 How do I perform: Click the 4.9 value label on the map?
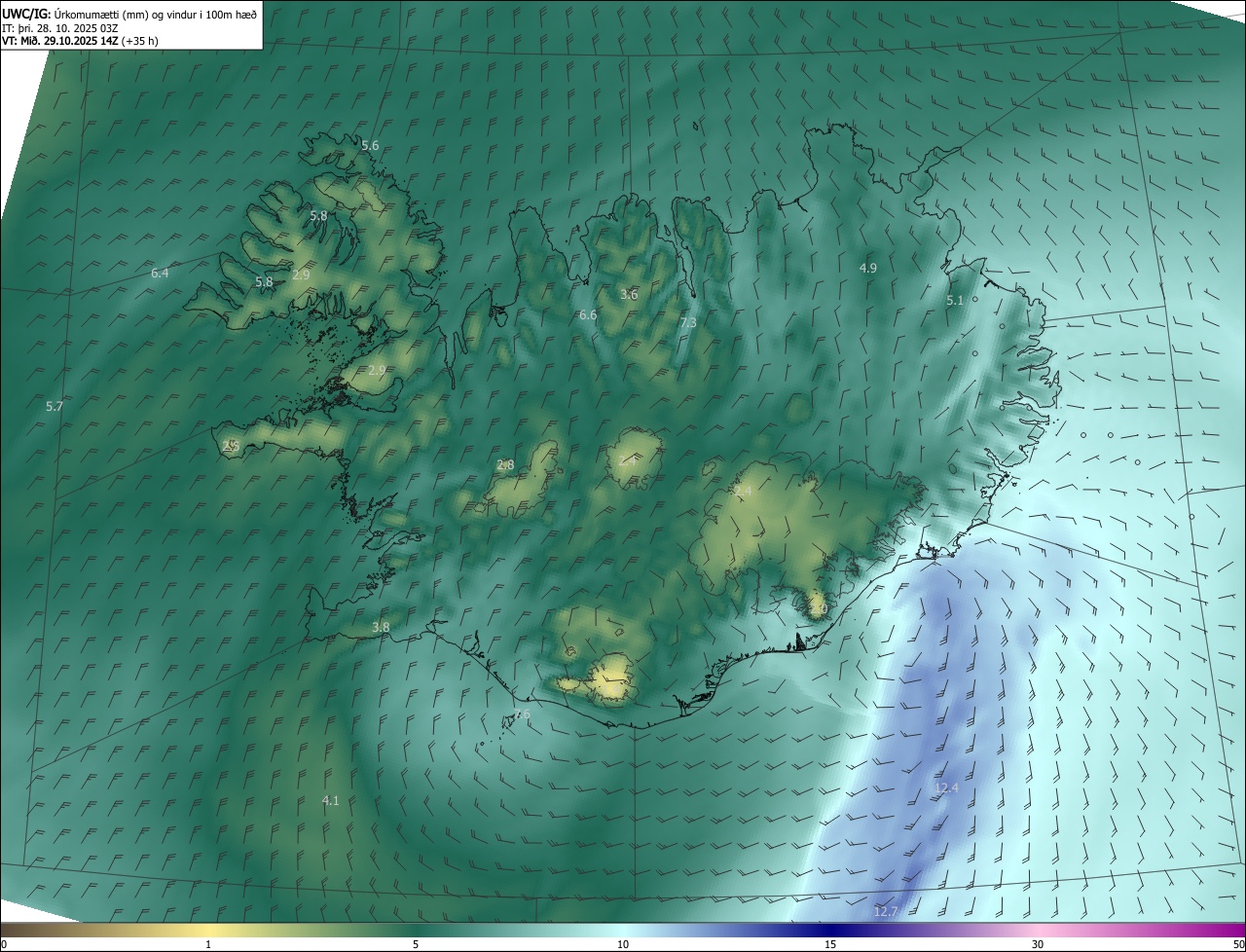pyautogui.click(x=868, y=268)
